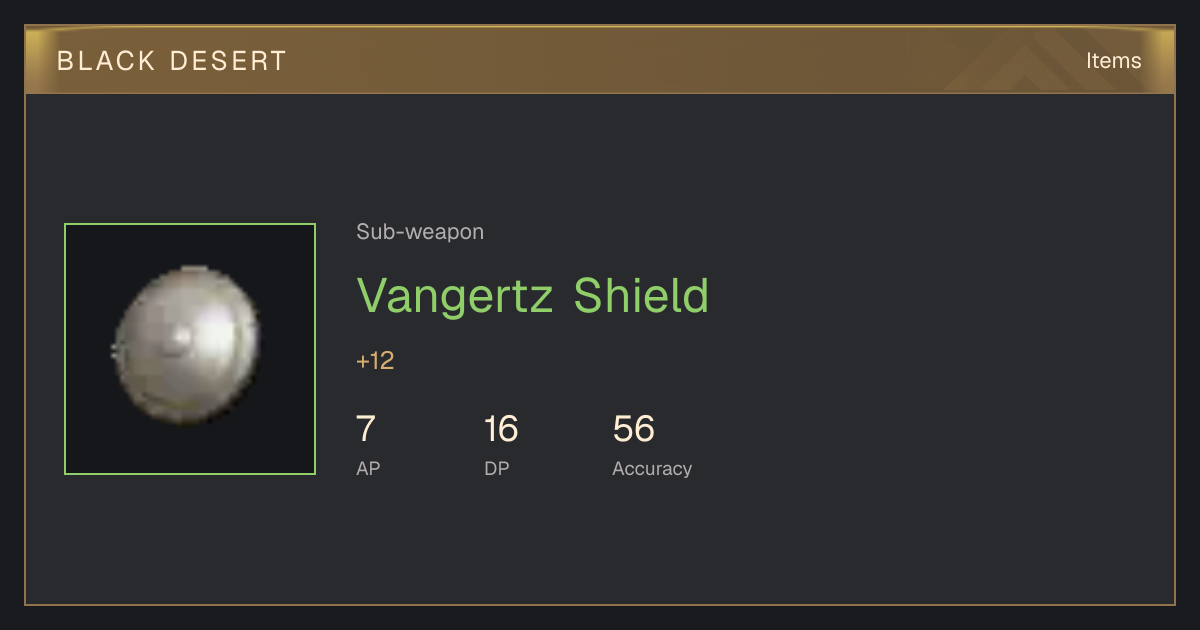Click the green-bordered item thumbnail frame
Screen dimensions: 1200x630
[190, 349]
